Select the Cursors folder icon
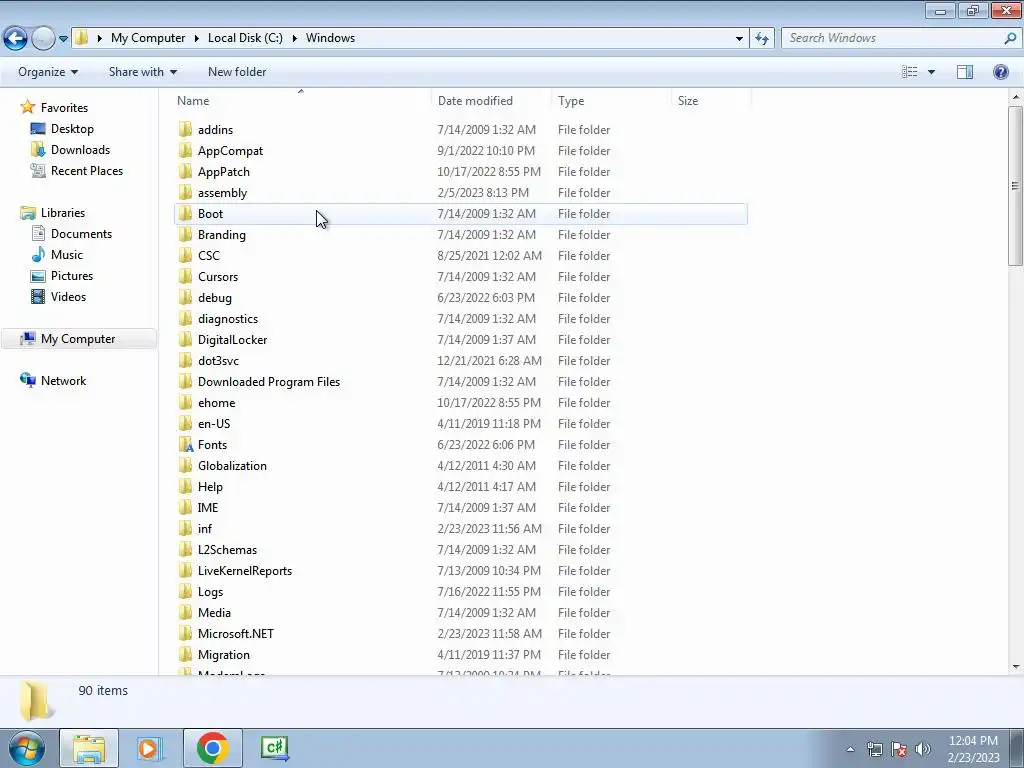Image resolution: width=1024 pixels, height=768 pixels. pos(185,276)
